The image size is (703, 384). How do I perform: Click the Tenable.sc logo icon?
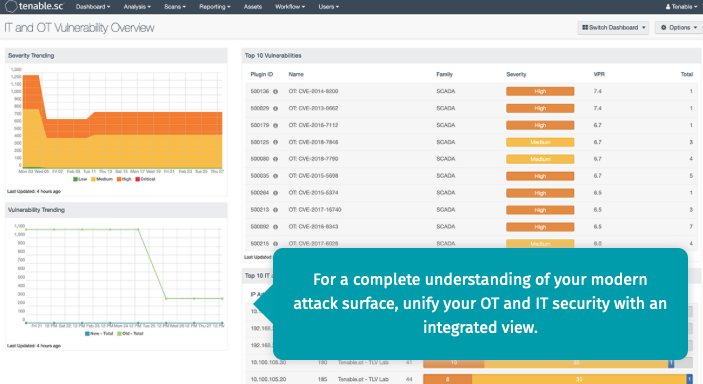pyautogui.click(x=11, y=6)
